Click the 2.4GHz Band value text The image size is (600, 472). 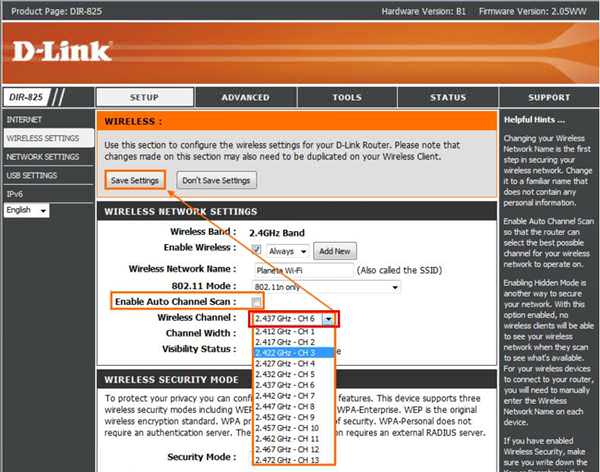(x=277, y=233)
